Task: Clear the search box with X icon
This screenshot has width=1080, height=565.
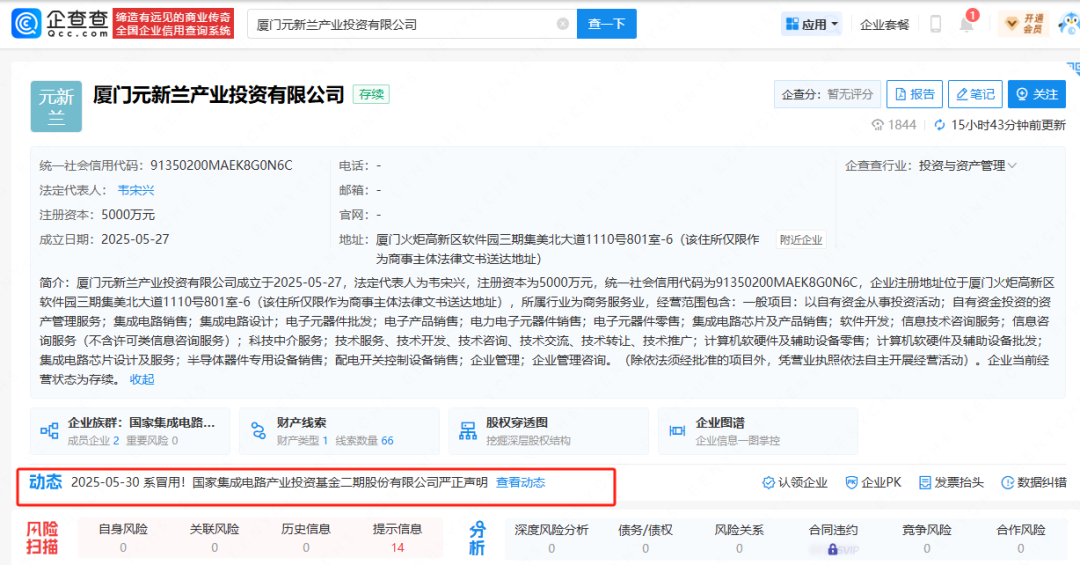Action: (x=563, y=24)
